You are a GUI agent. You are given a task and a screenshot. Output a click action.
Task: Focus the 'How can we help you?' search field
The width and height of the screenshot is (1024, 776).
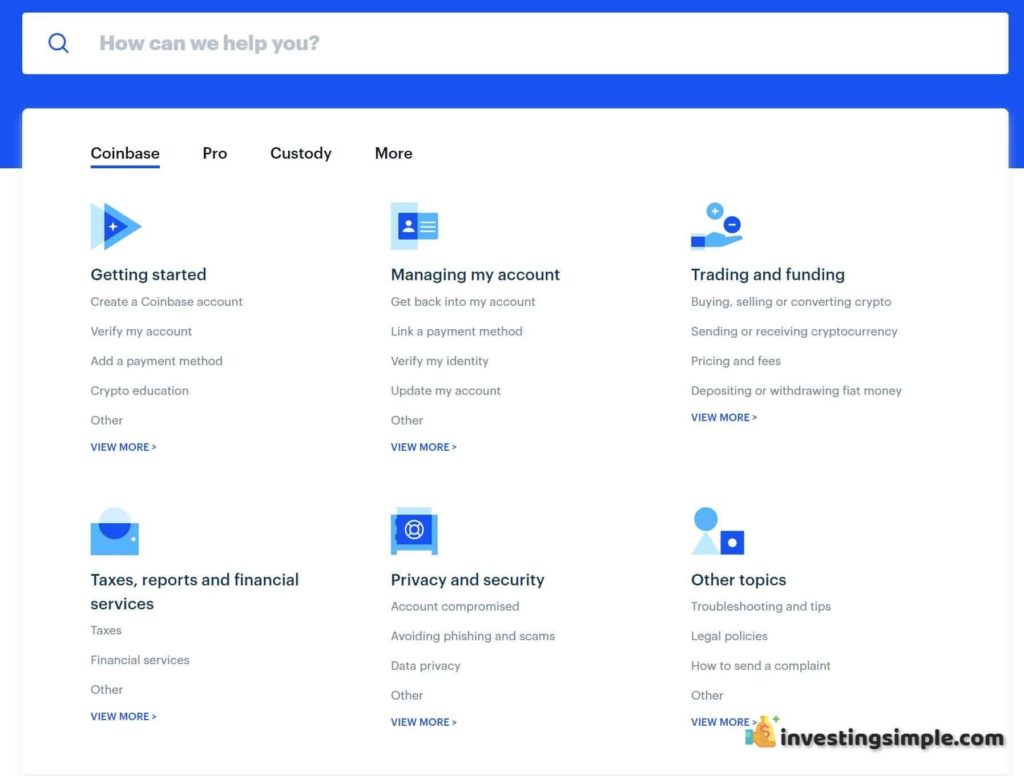pyautogui.click(x=515, y=43)
